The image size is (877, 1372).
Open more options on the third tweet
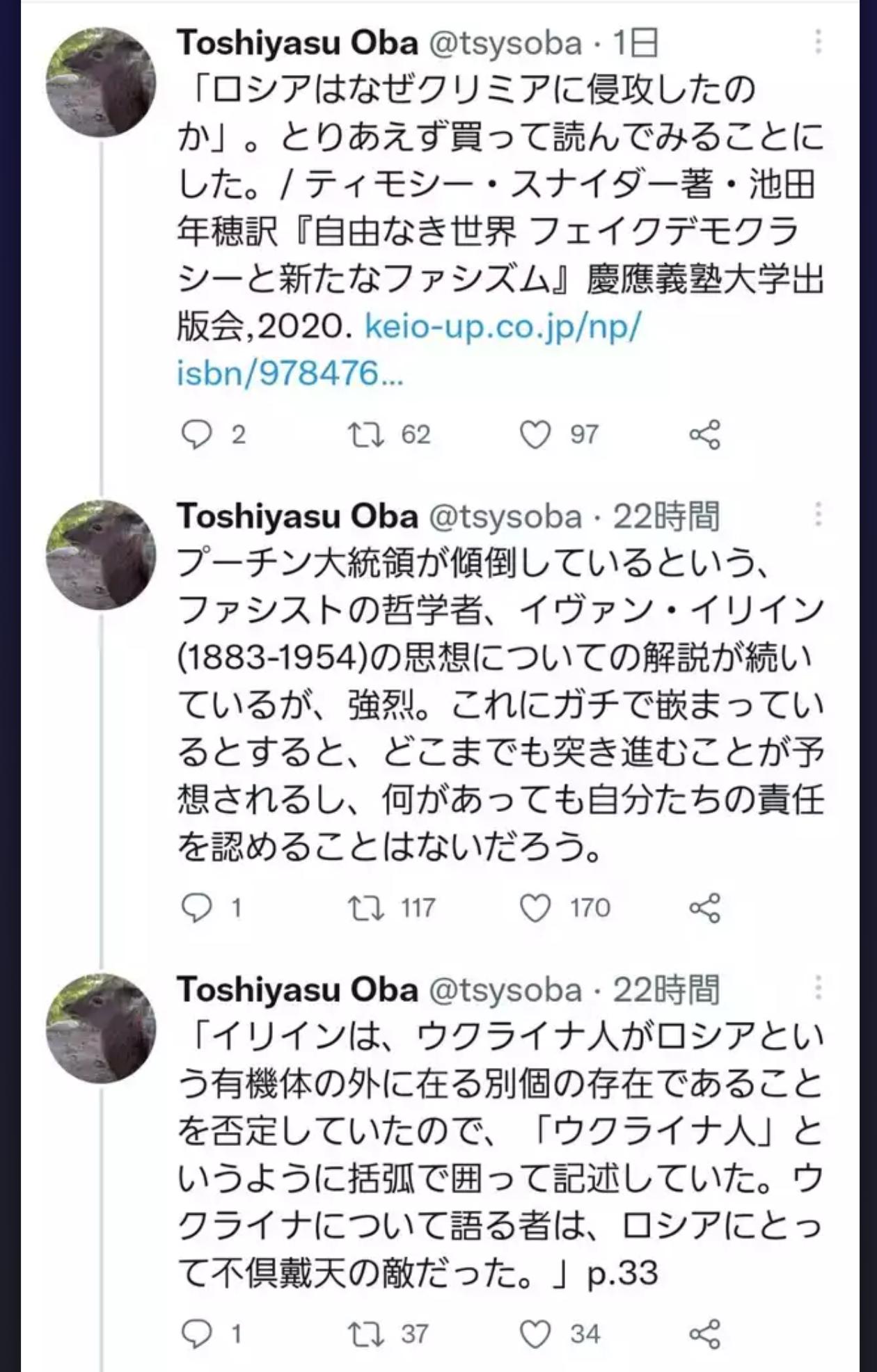(x=819, y=988)
